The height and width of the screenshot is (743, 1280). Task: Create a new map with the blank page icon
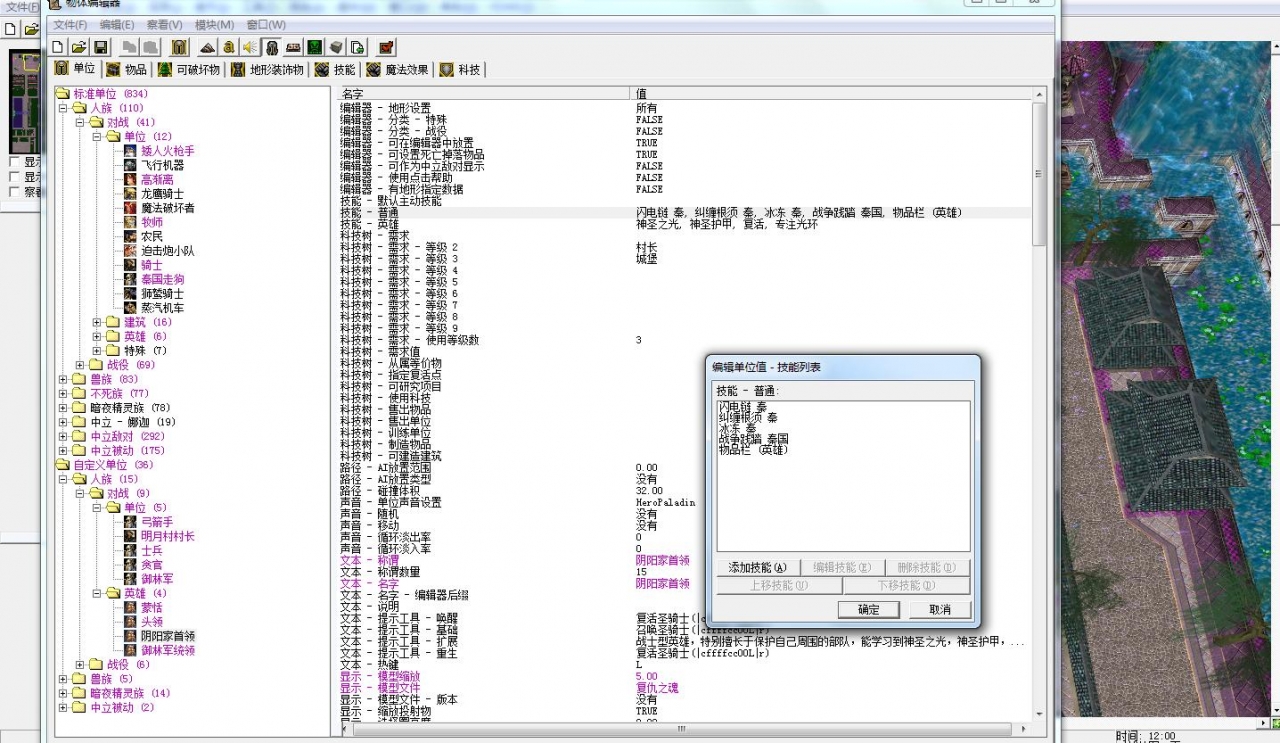point(58,47)
